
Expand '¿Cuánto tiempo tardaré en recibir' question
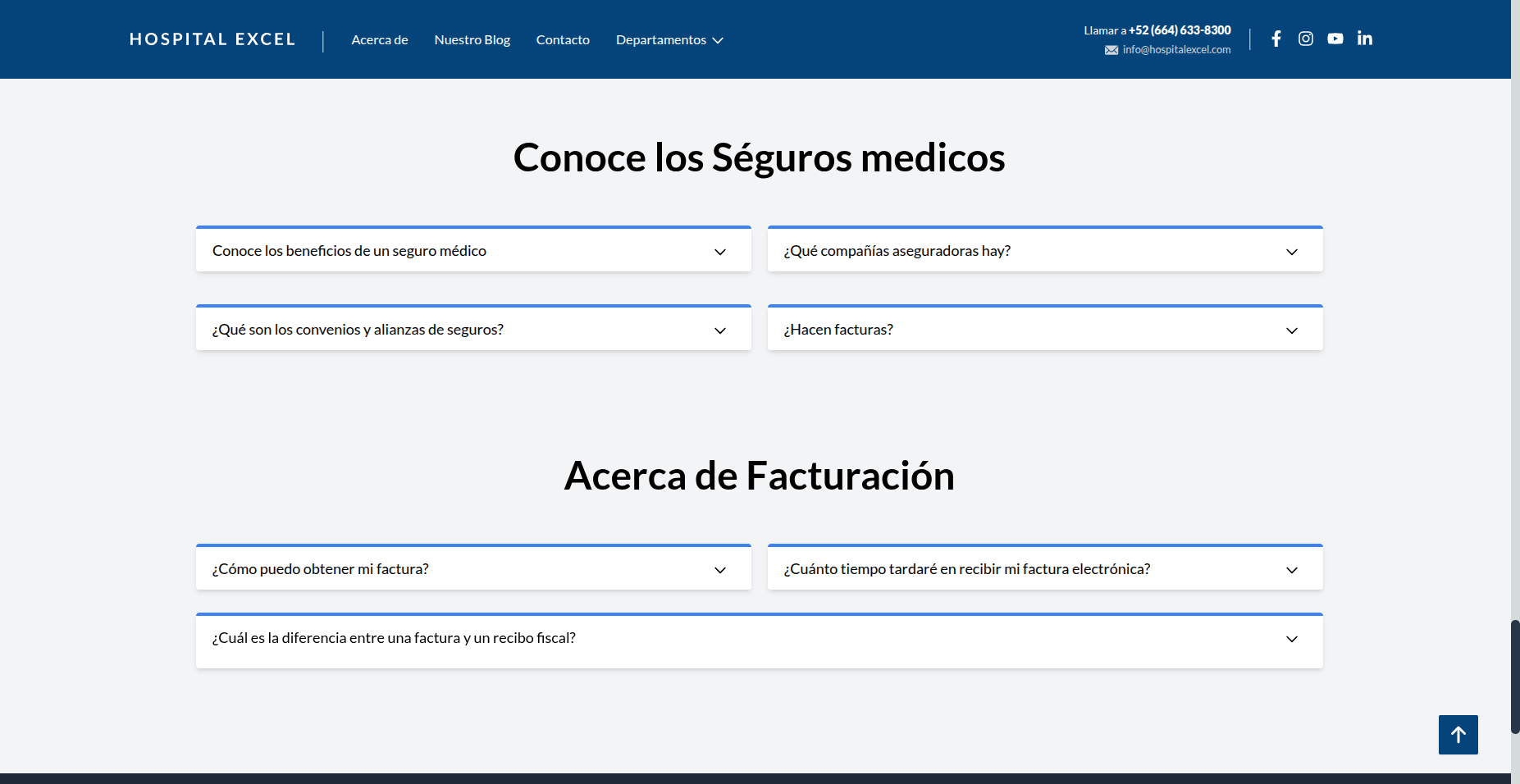[x=1044, y=569]
